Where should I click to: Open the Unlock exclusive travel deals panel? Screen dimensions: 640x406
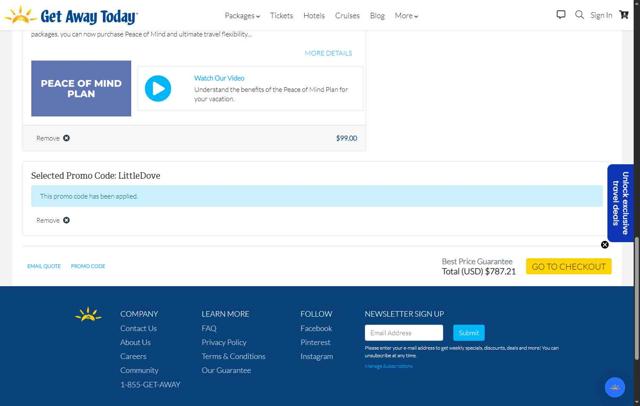click(x=620, y=203)
